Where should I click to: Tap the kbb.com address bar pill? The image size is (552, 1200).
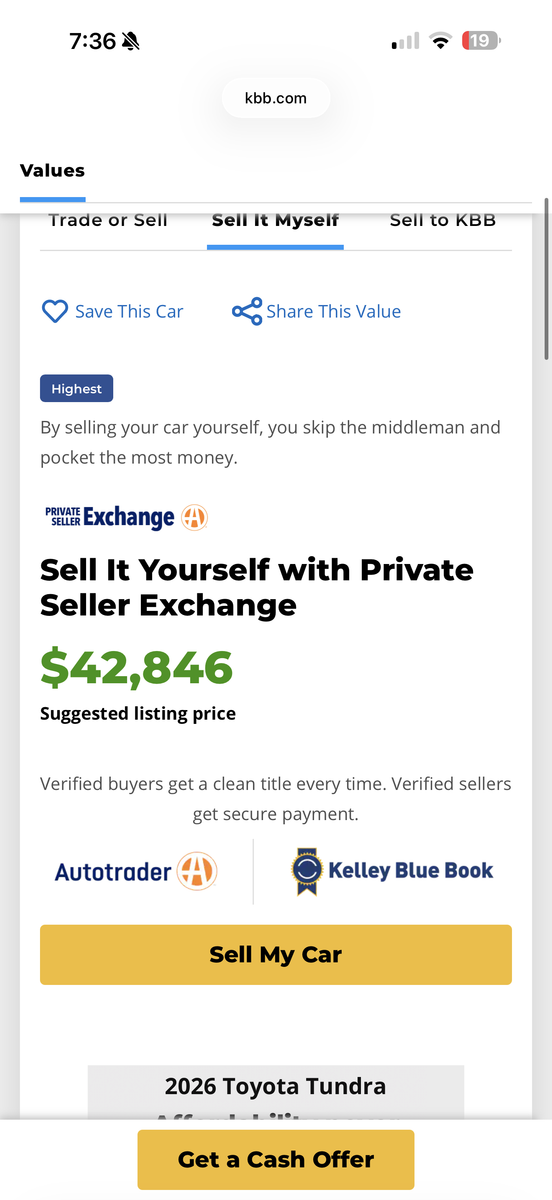click(276, 98)
